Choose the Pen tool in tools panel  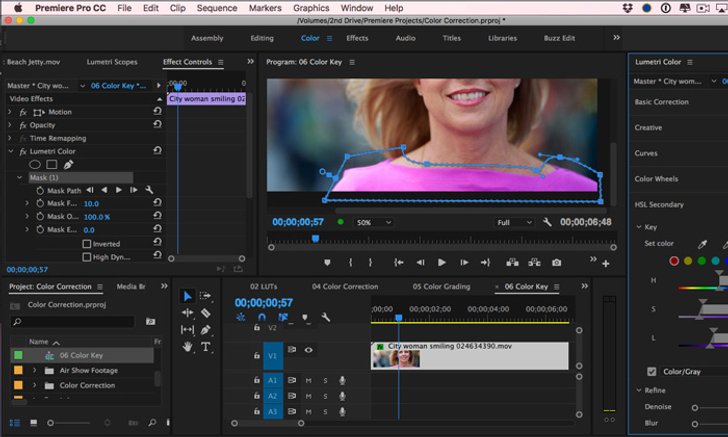tap(205, 330)
